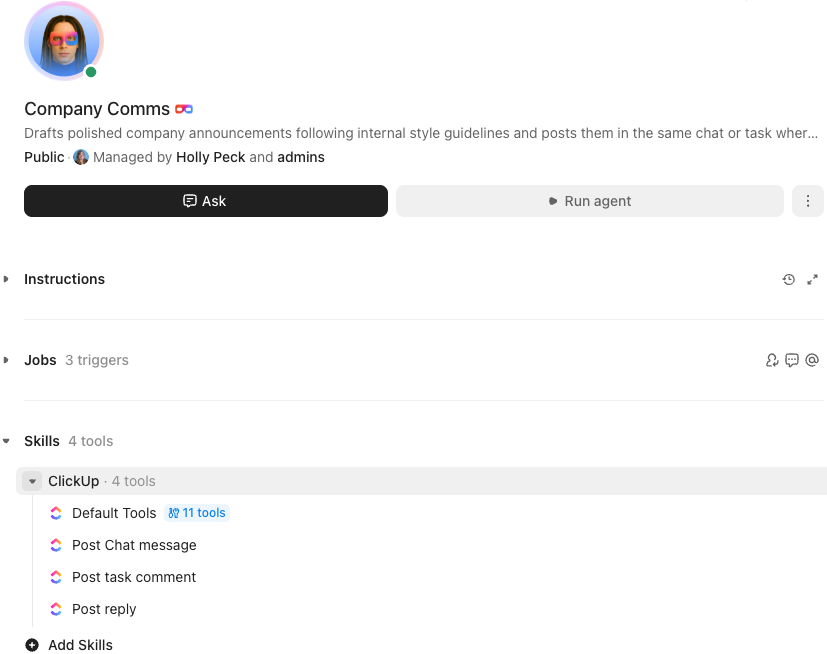Click the ClickUp icon beside Post task comment

55,577
